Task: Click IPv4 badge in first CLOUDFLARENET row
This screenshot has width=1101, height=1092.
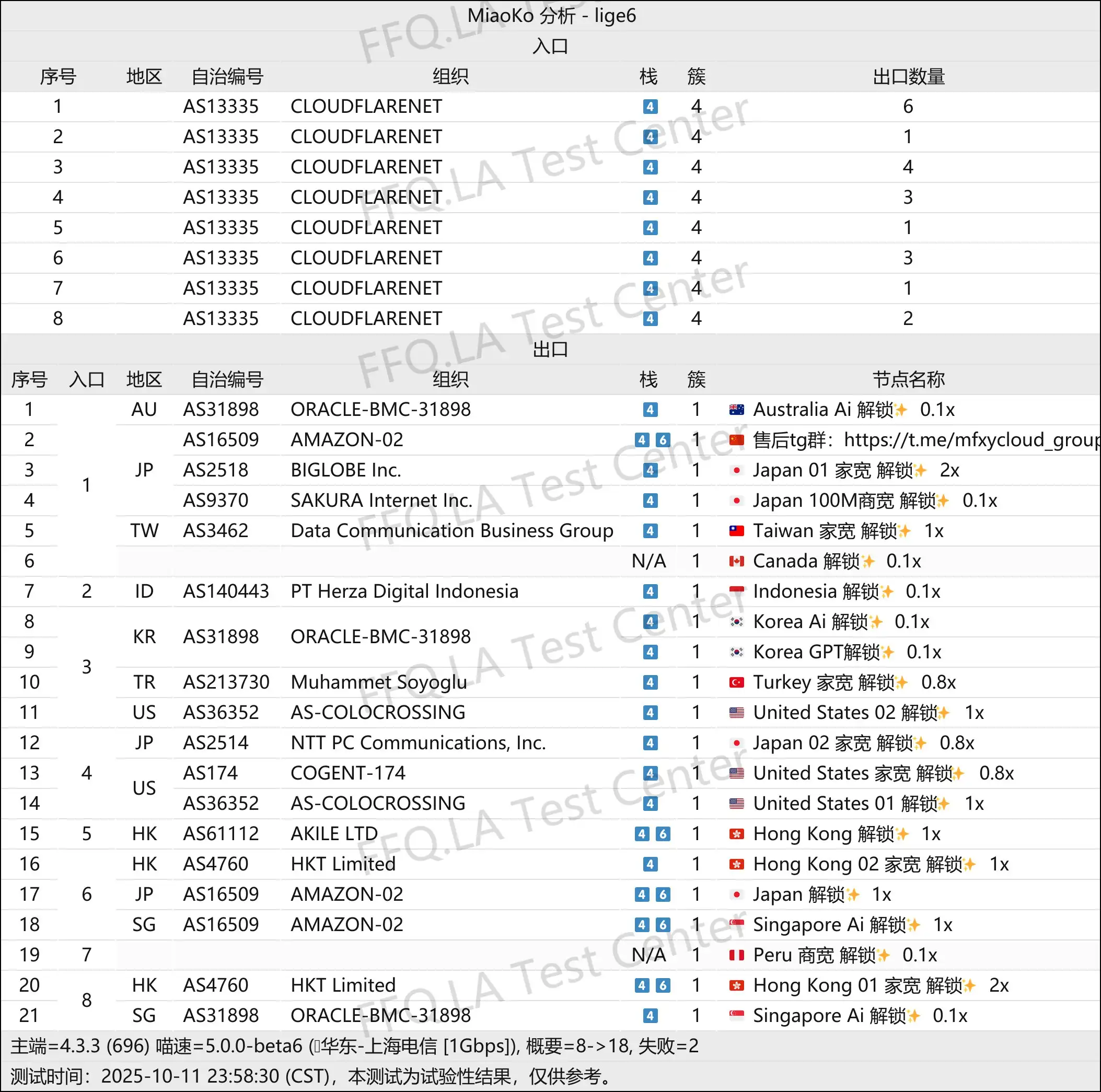Action: pos(650,107)
